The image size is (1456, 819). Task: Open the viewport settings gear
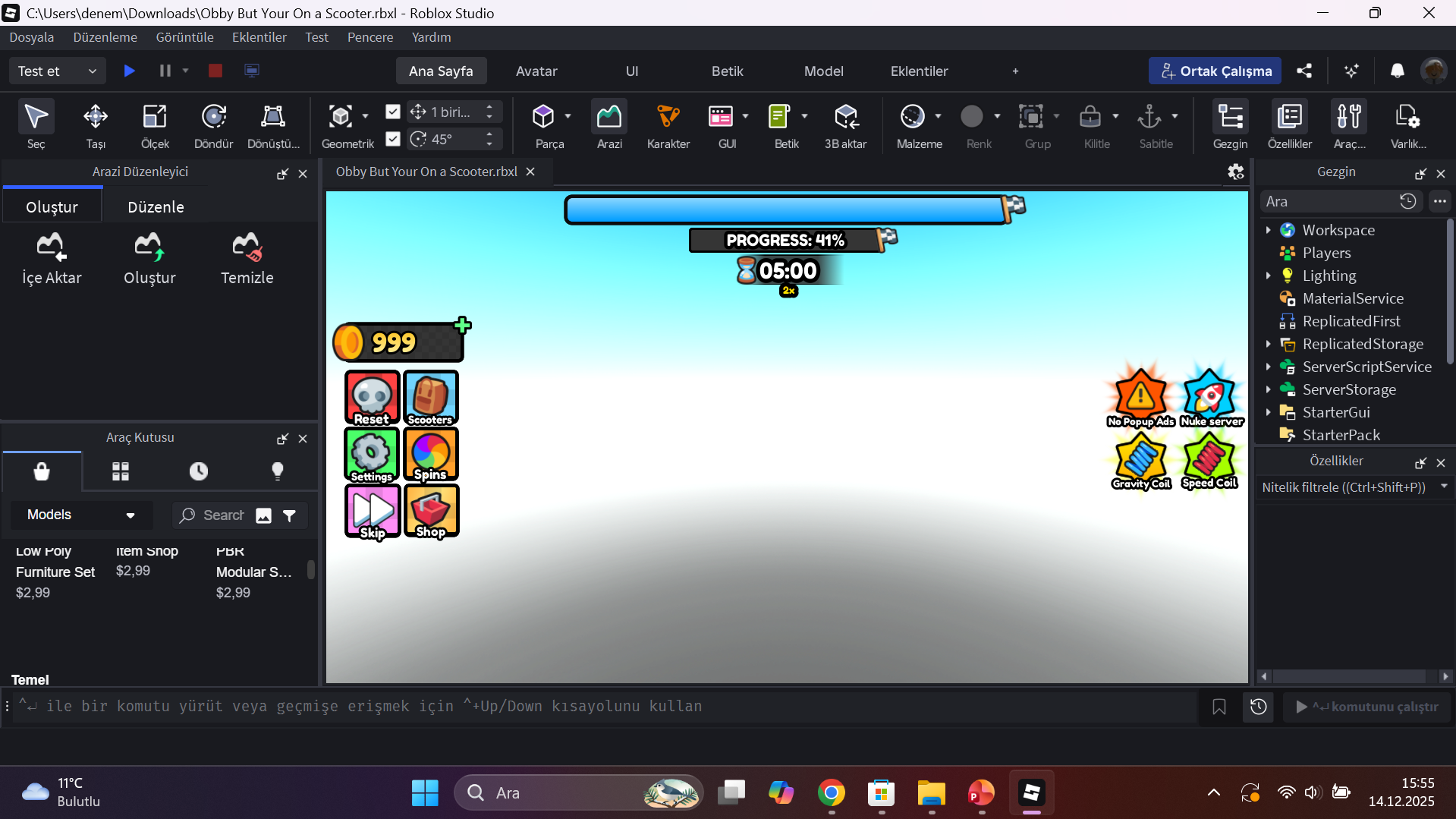1236,172
